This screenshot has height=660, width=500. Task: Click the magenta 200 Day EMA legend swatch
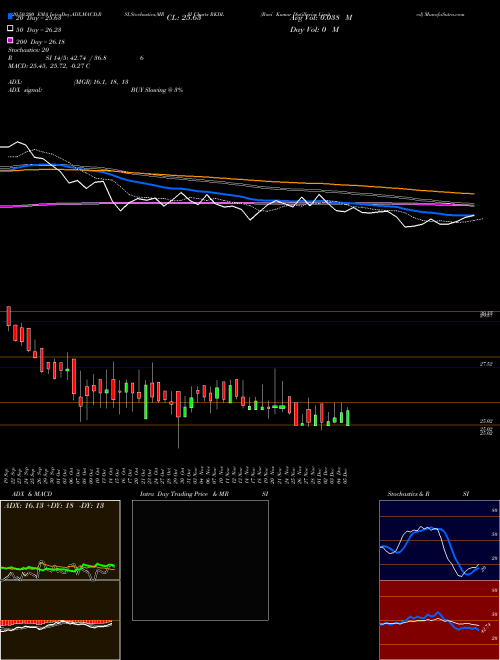pyautogui.click(x=10, y=41)
